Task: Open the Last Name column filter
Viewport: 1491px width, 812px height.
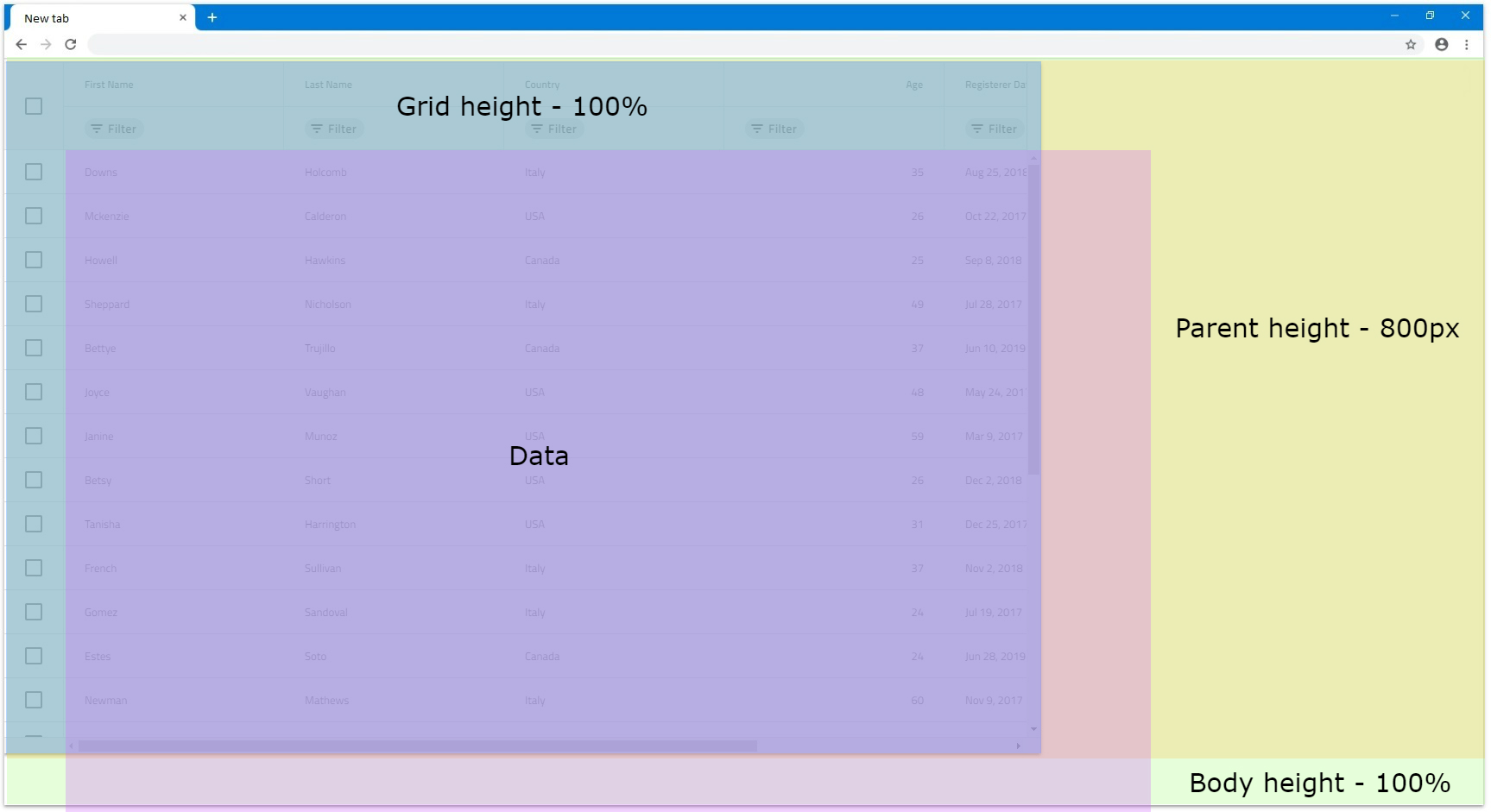Action: click(x=334, y=129)
